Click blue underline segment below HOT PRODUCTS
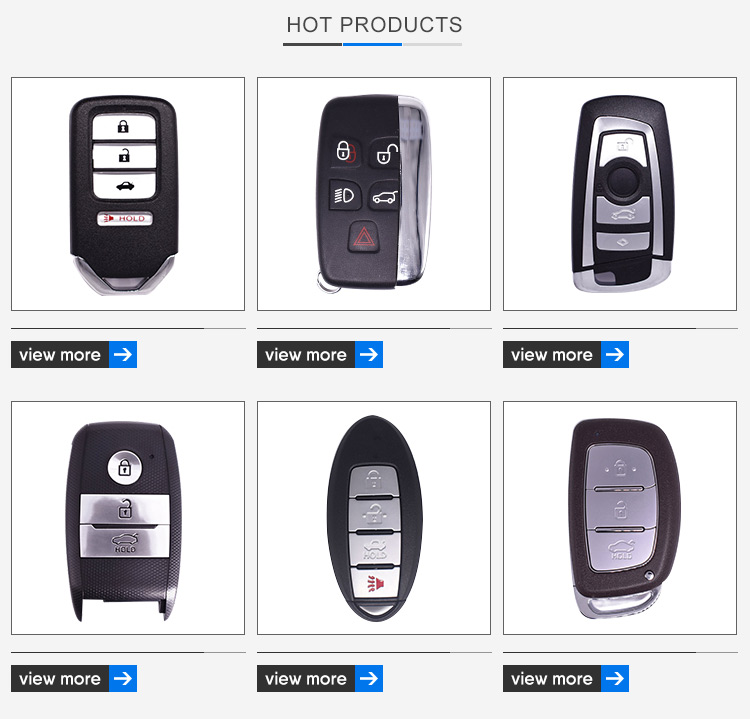The width and height of the screenshot is (750, 719). tap(372, 44)
